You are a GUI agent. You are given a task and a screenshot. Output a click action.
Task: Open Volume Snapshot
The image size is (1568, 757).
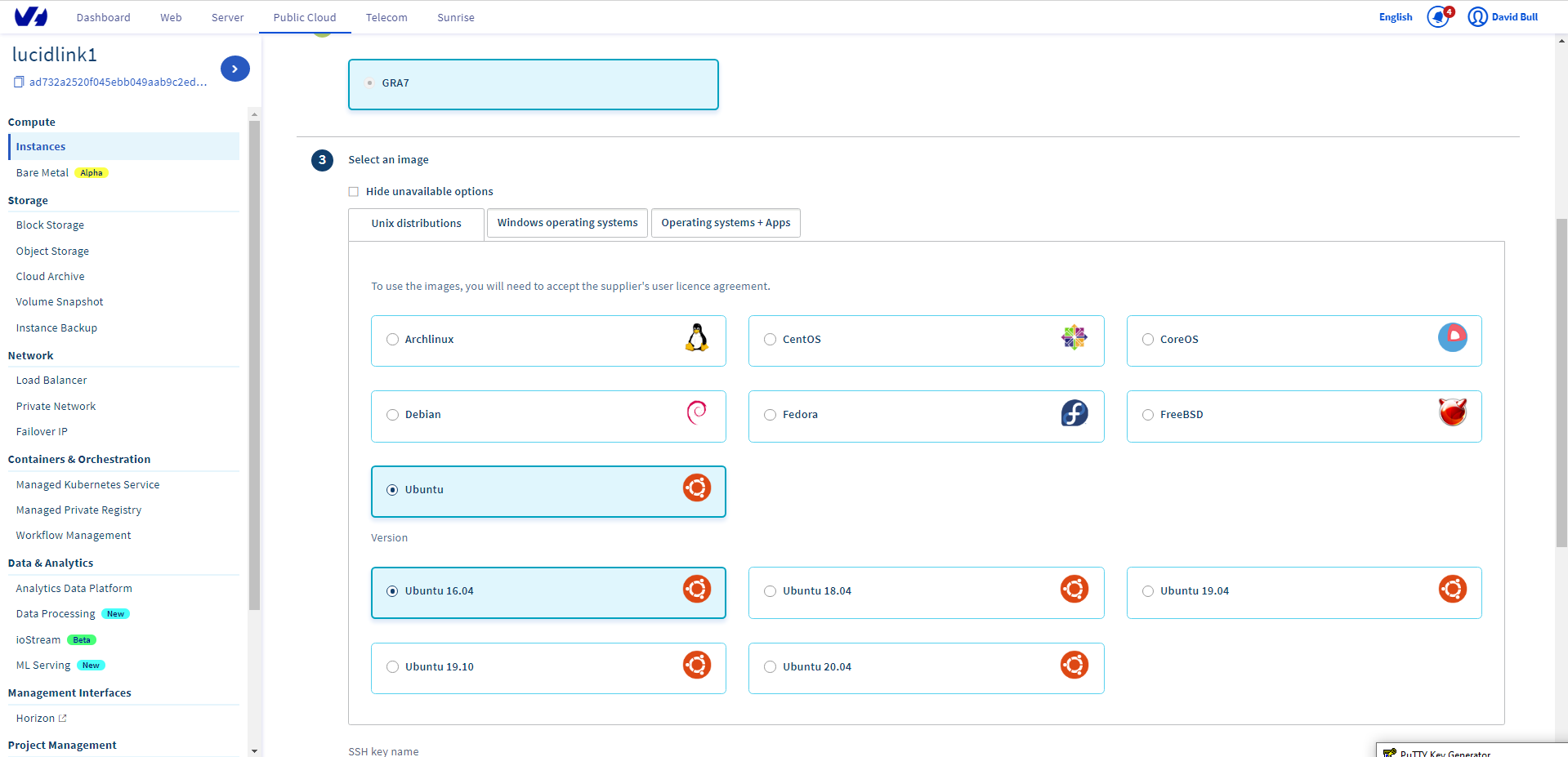[x=60, y=302]
